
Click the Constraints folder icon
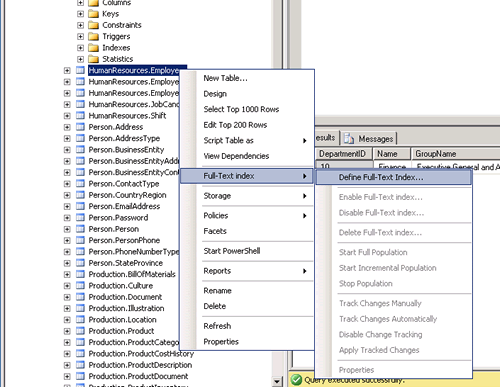tap(94, 25)
